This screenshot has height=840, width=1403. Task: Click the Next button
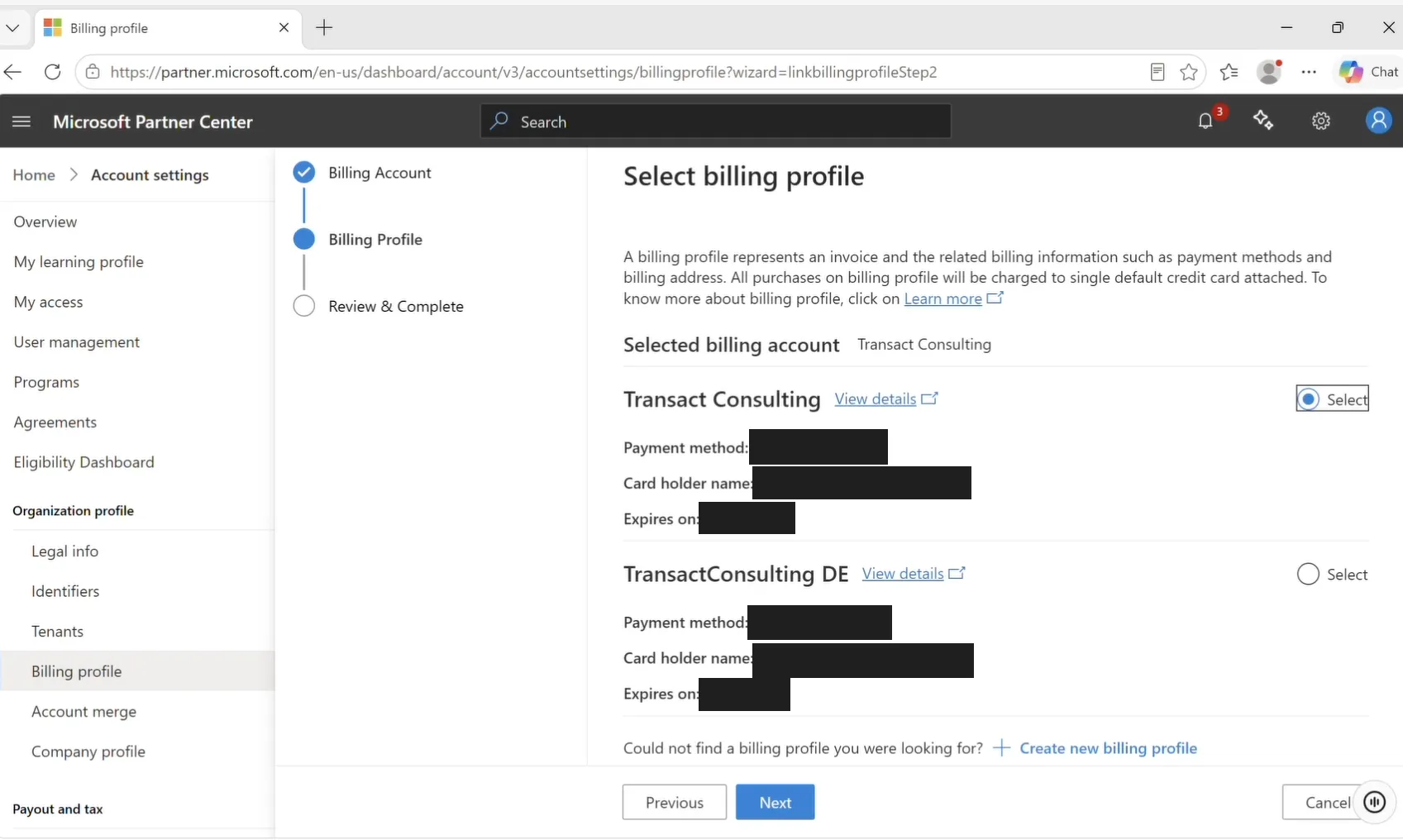775,802
